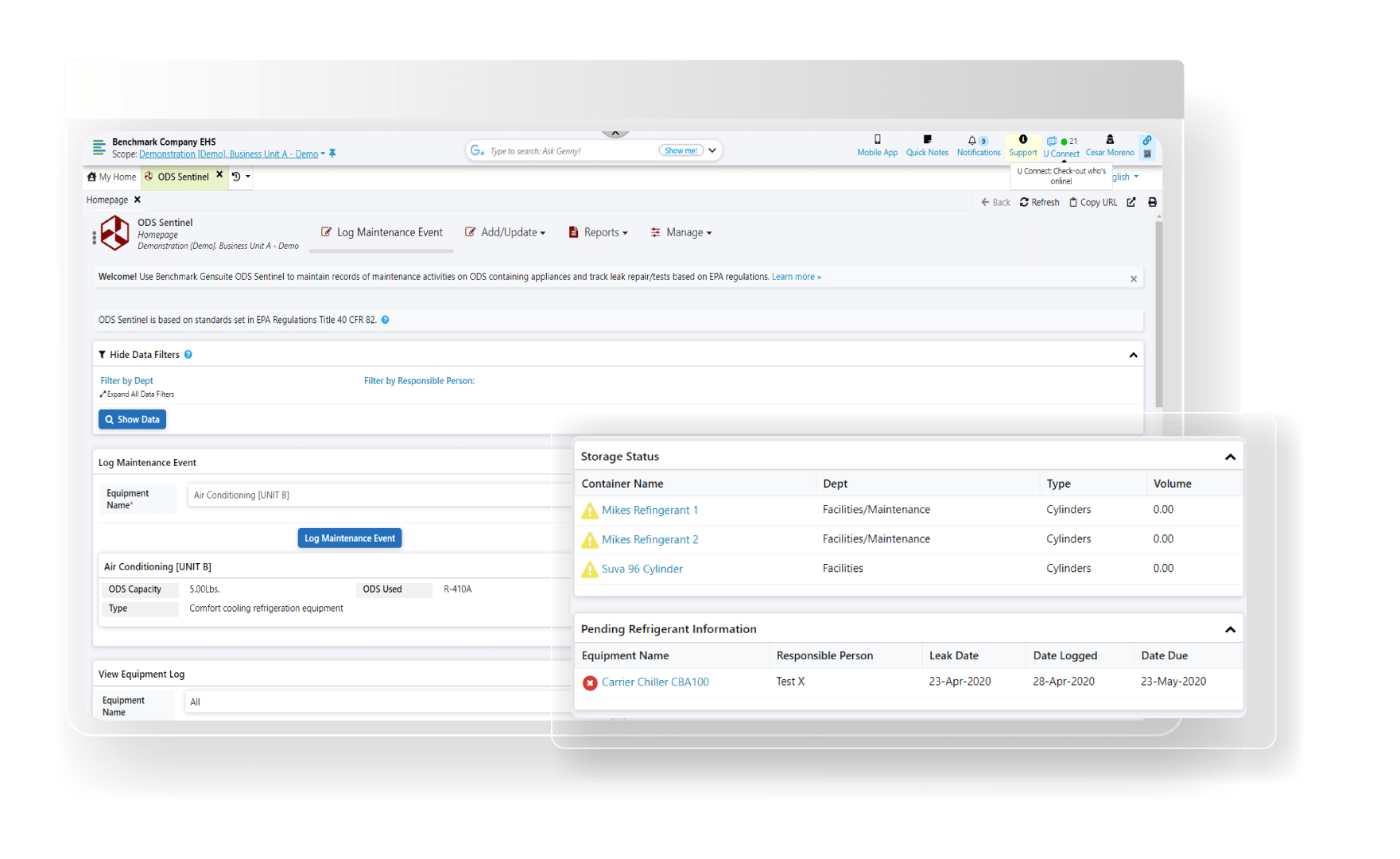Pin the current scope with pushpin icon
The height and width of the screenshot is (859, 1400).
(x=332, y=154)
